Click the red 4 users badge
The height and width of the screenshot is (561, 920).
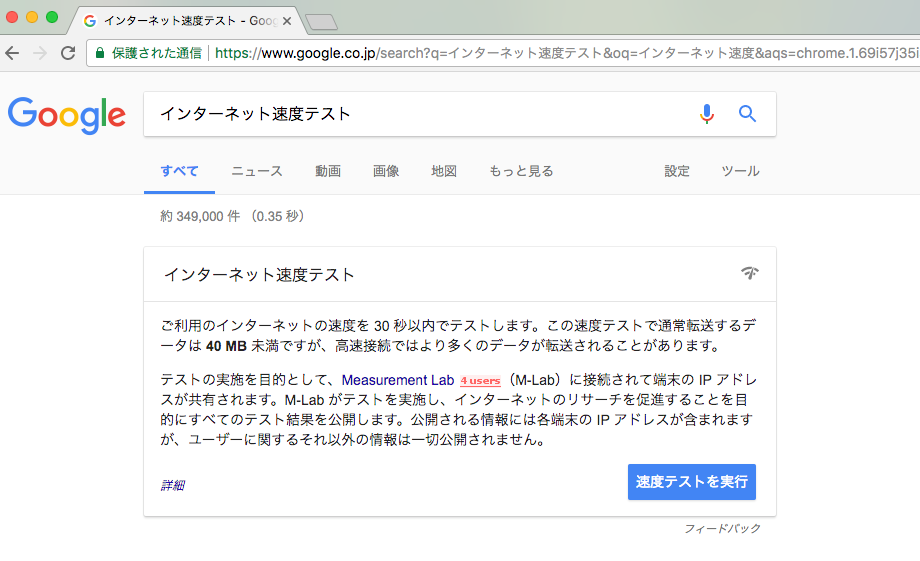(x=481, y=381)
